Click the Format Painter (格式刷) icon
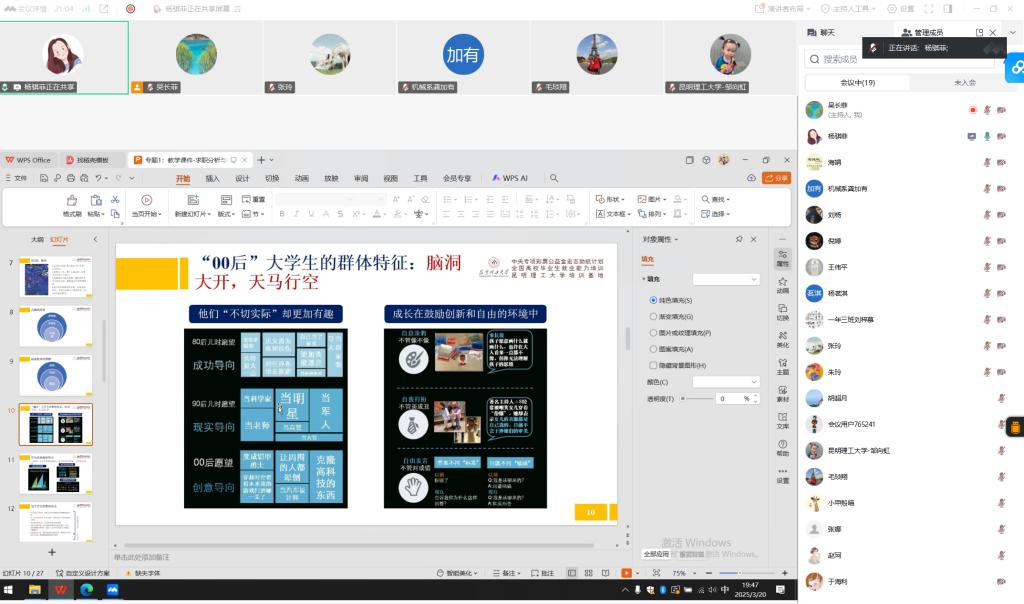 [72, 200]
